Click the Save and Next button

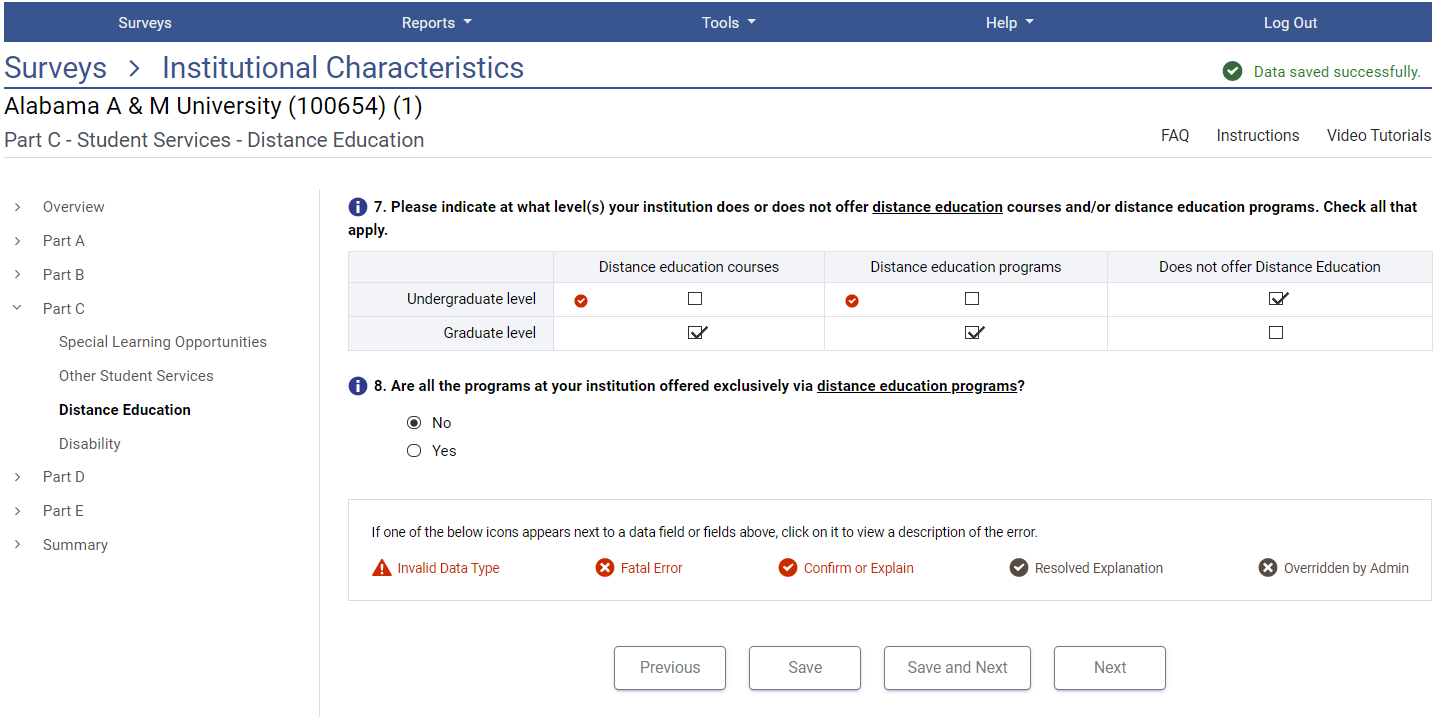(957, 668)
